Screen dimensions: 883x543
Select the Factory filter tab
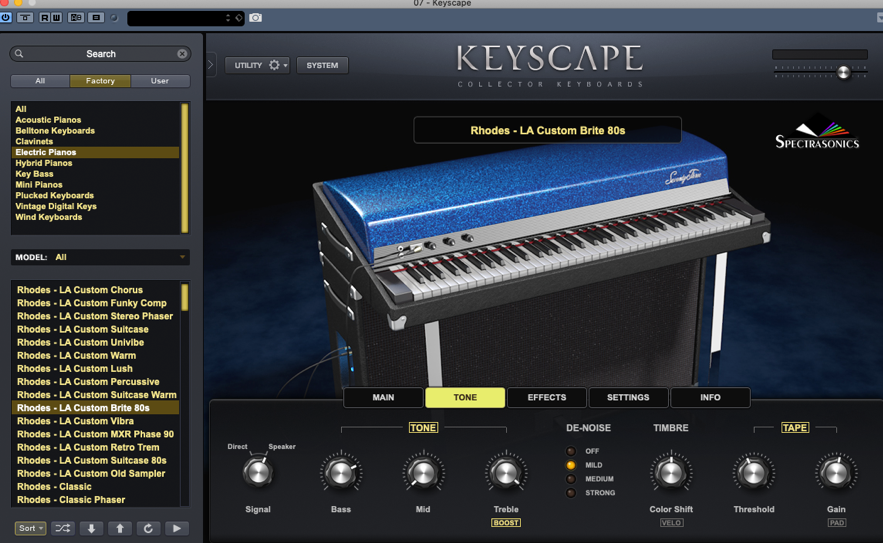coord(100,81)
